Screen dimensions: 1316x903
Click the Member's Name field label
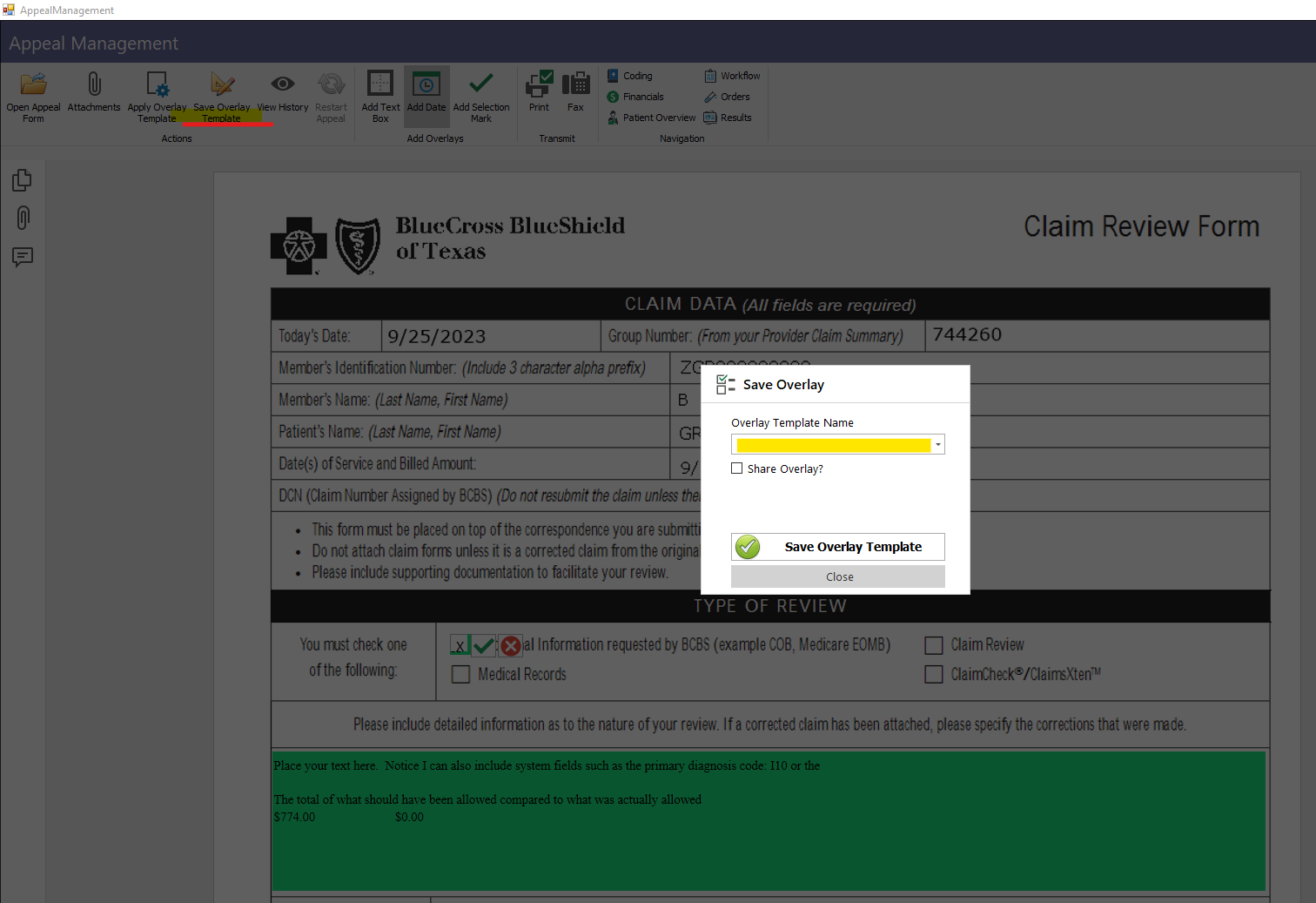393,400
